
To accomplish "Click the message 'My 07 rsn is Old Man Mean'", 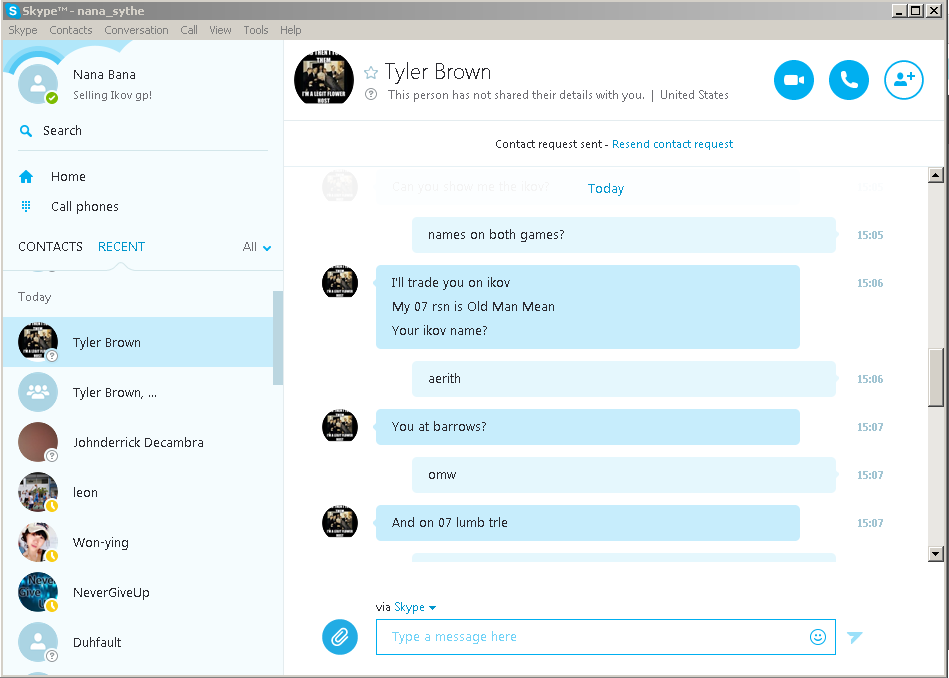I will click(x=473, y=306).
